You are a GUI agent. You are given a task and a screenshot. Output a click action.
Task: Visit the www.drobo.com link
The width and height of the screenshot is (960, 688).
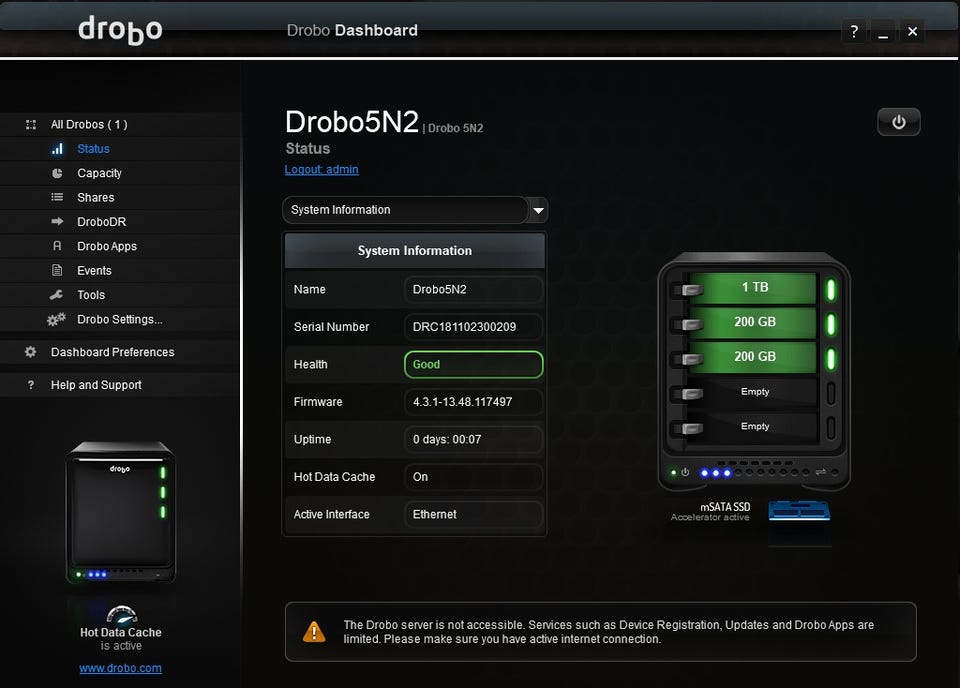click(x=121, y=668)
